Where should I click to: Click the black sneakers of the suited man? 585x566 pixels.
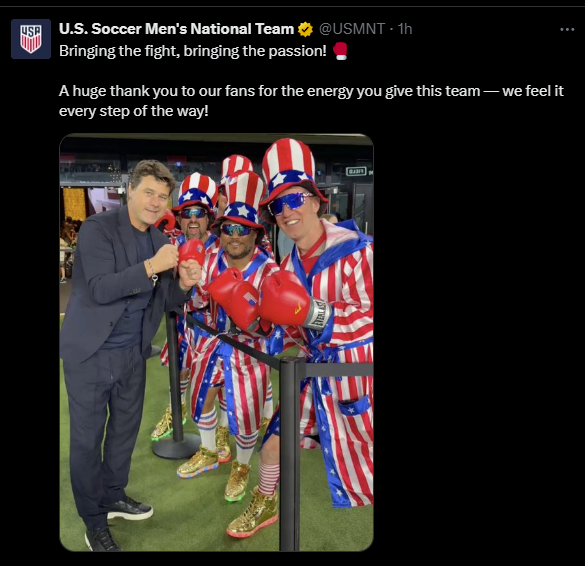[119, 524]
